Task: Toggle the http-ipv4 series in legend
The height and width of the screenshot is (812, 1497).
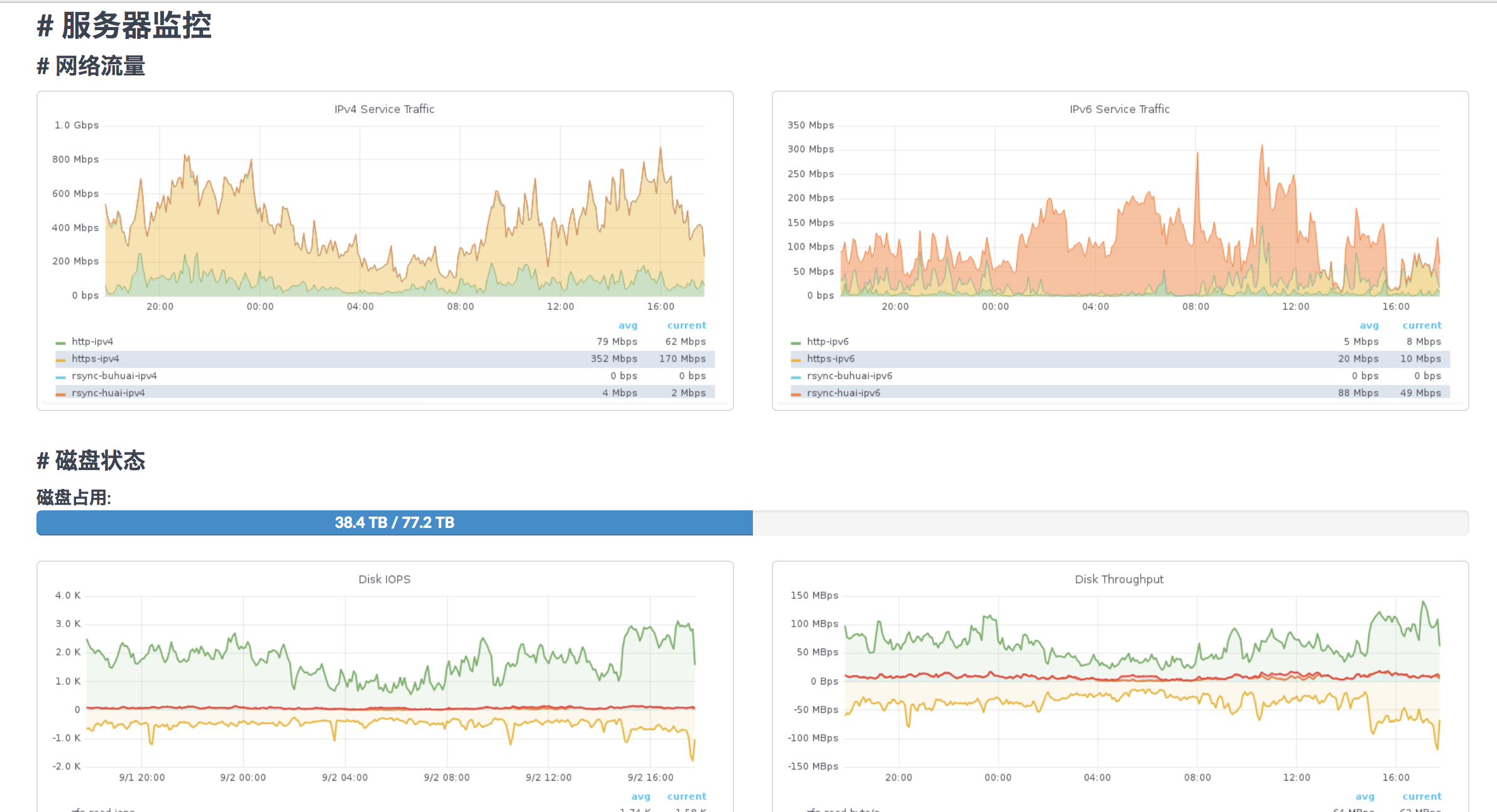Action: tap(92, 341)
